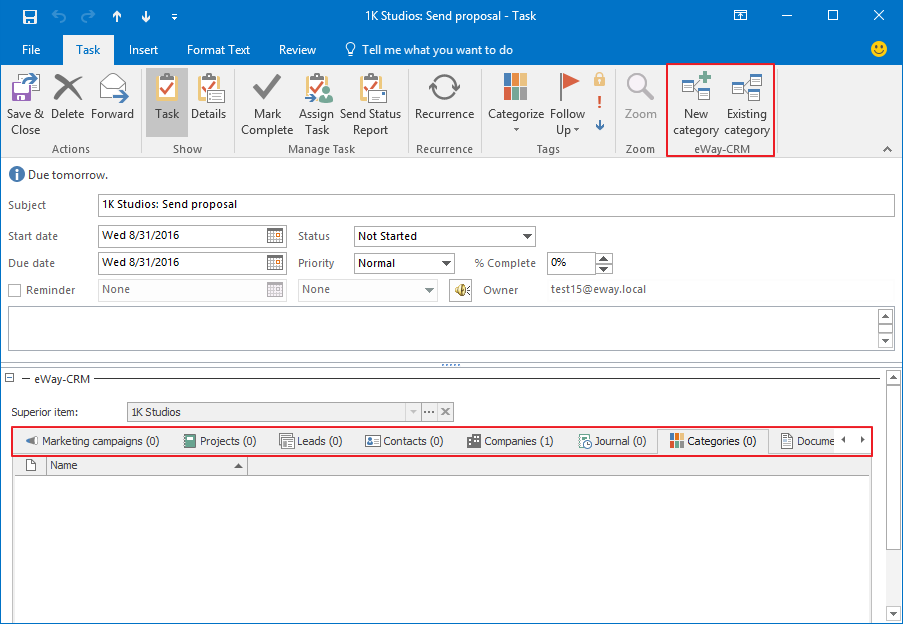Decrease % Complete value
903x624 pixels.
point(604,269)
